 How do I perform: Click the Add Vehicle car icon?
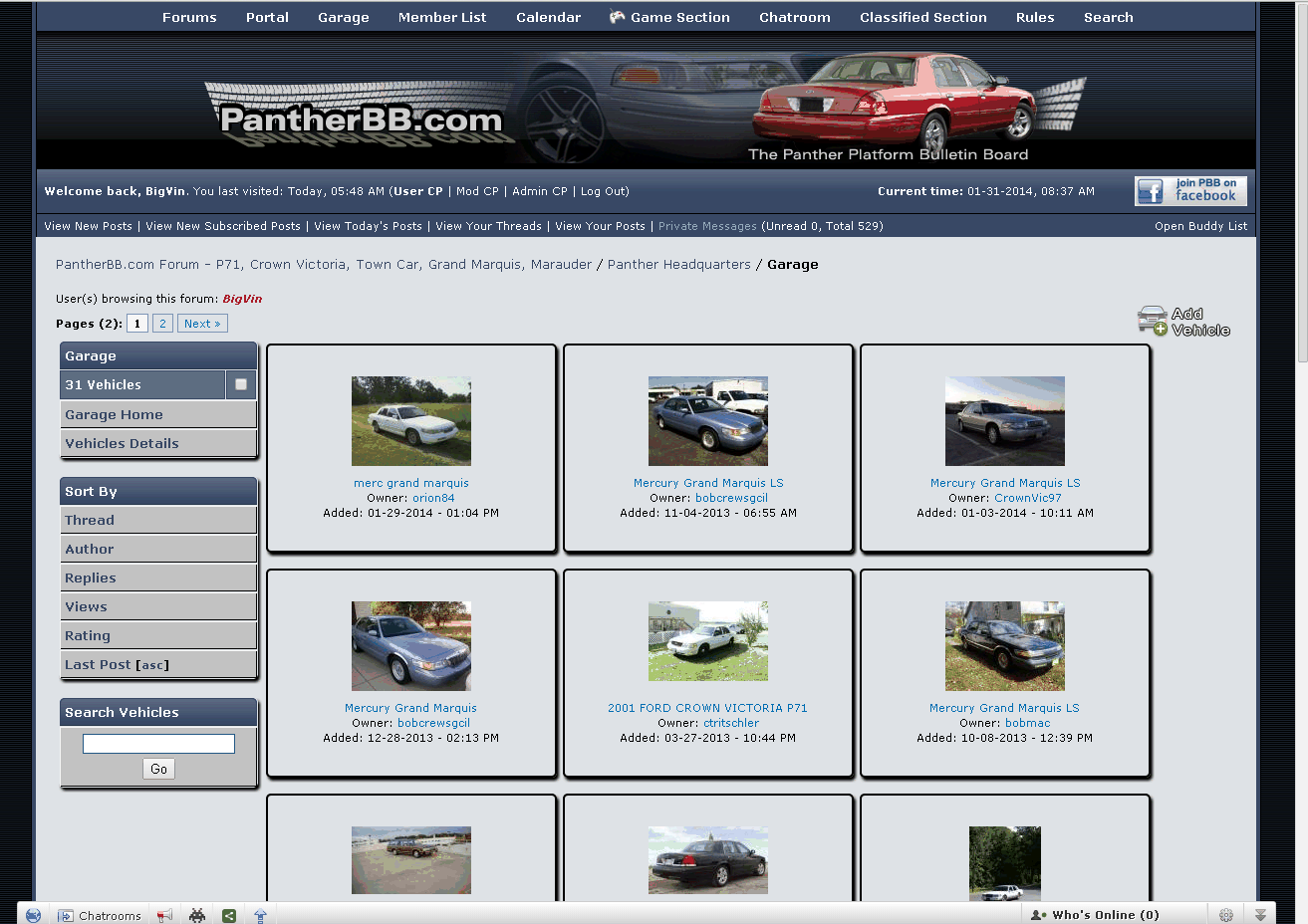pos(1153,321)
